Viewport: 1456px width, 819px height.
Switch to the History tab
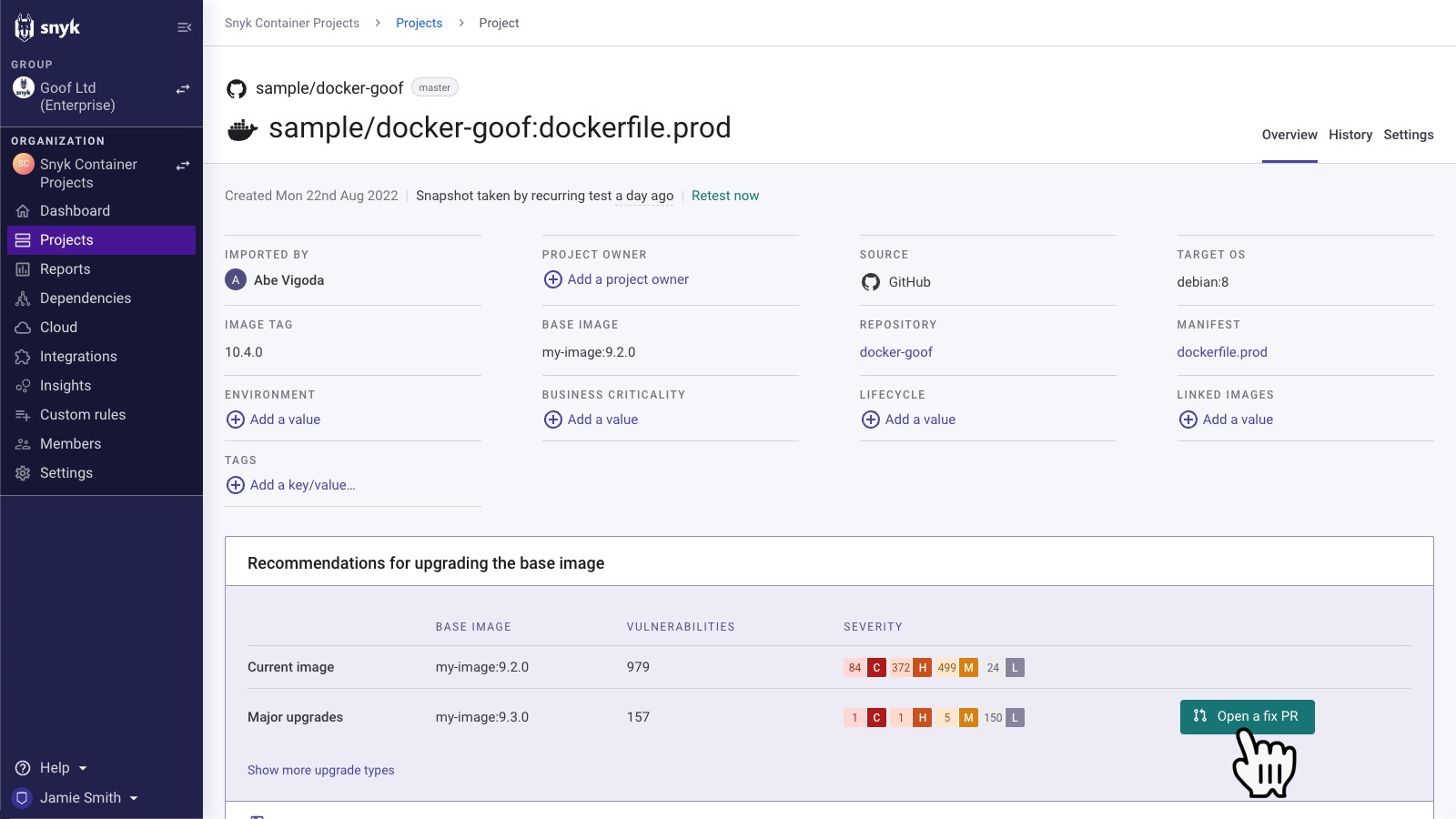pos(1350,135)
